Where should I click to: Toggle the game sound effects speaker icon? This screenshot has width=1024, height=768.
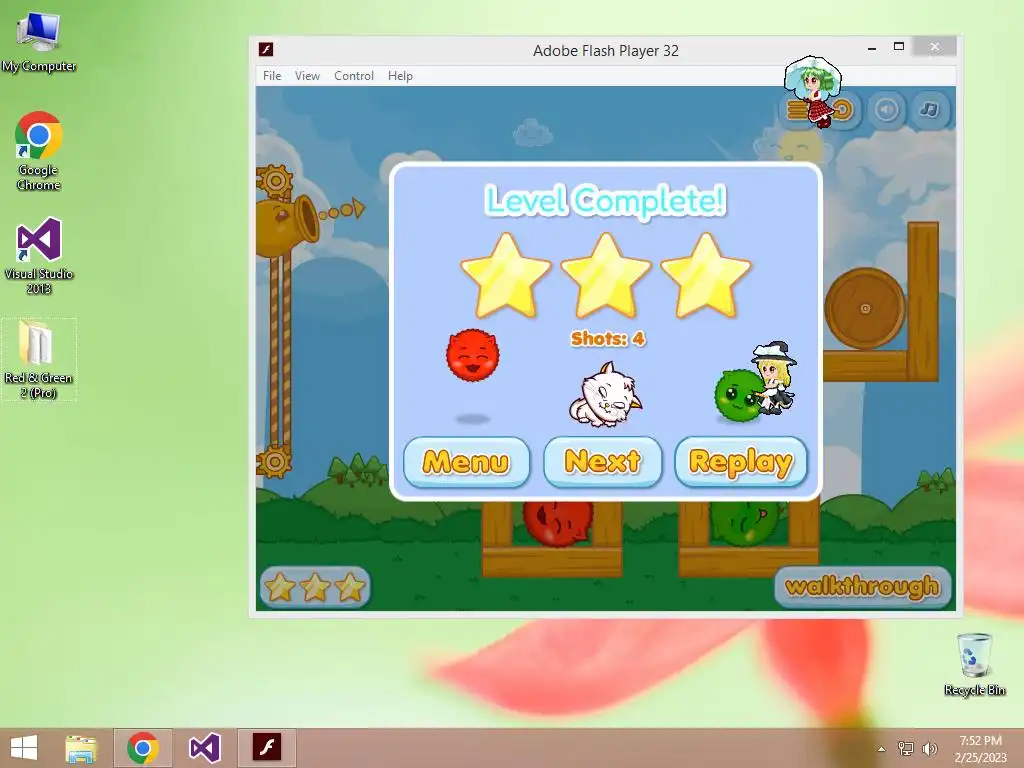click(x=886, y=110)
